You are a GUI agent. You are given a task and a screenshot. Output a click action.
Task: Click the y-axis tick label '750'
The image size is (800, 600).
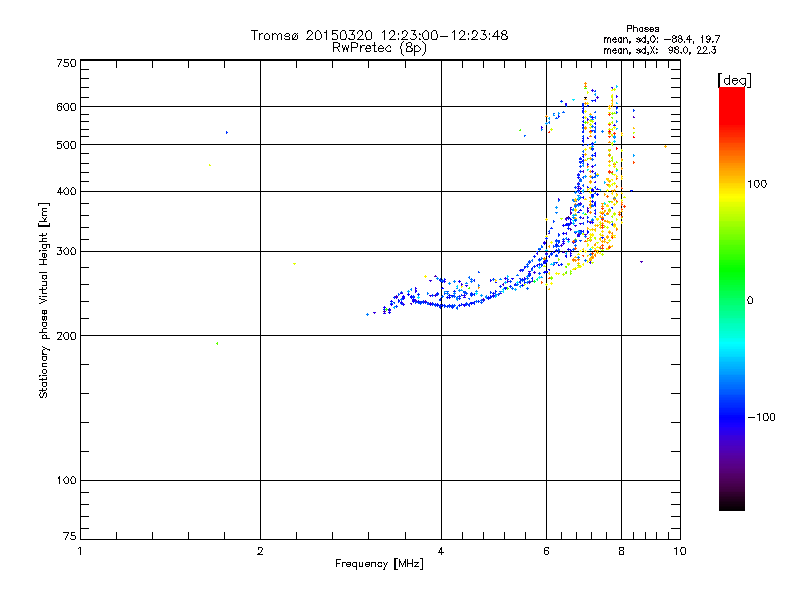(x=66, y=63)
